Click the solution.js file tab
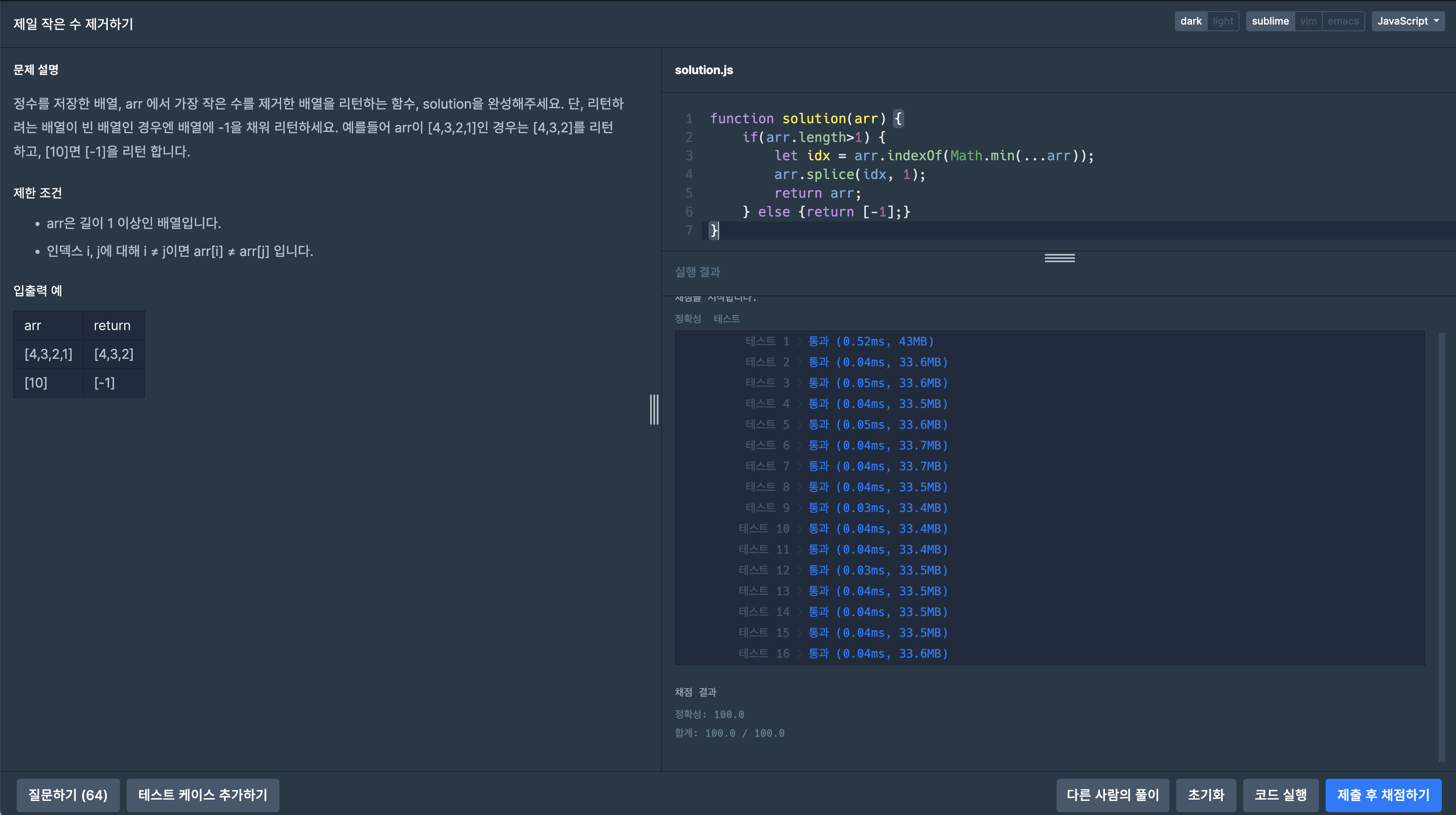This screenshot has height=815, width=1456. pos(704,70)
